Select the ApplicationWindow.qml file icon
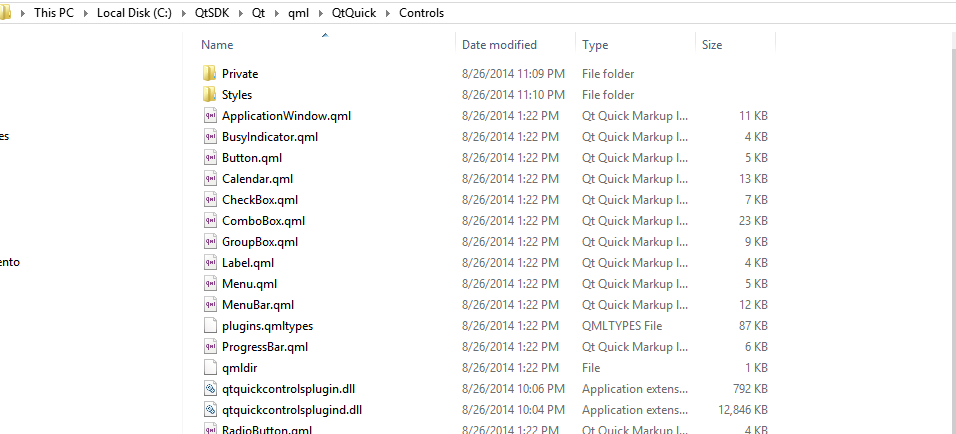Screen dimensions: 956x434 [x=210, y=116]
